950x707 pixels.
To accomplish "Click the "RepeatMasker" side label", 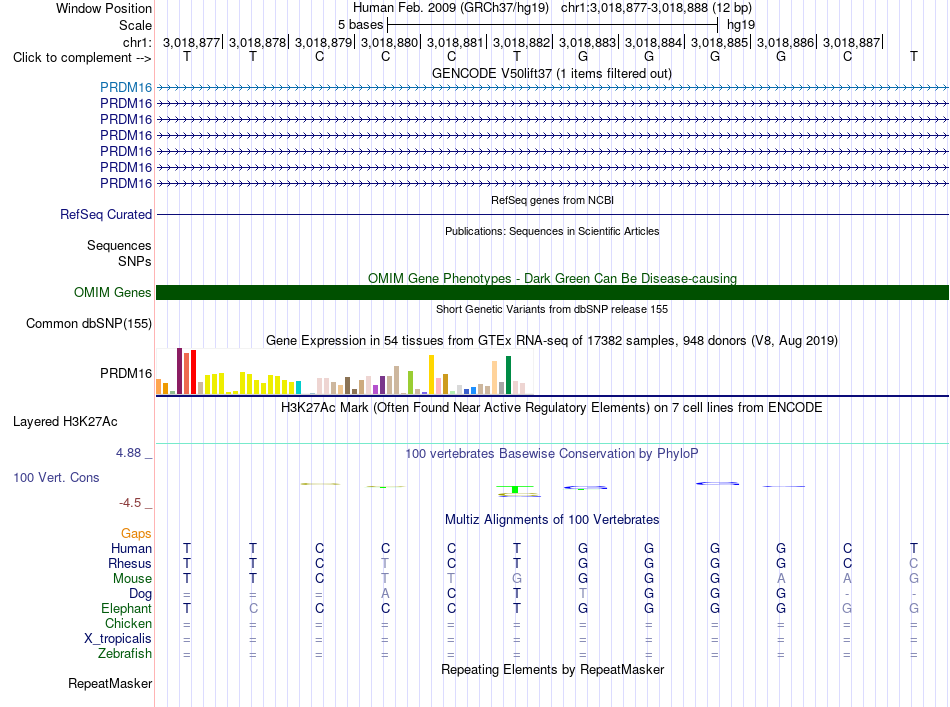I will click(110, 683).
